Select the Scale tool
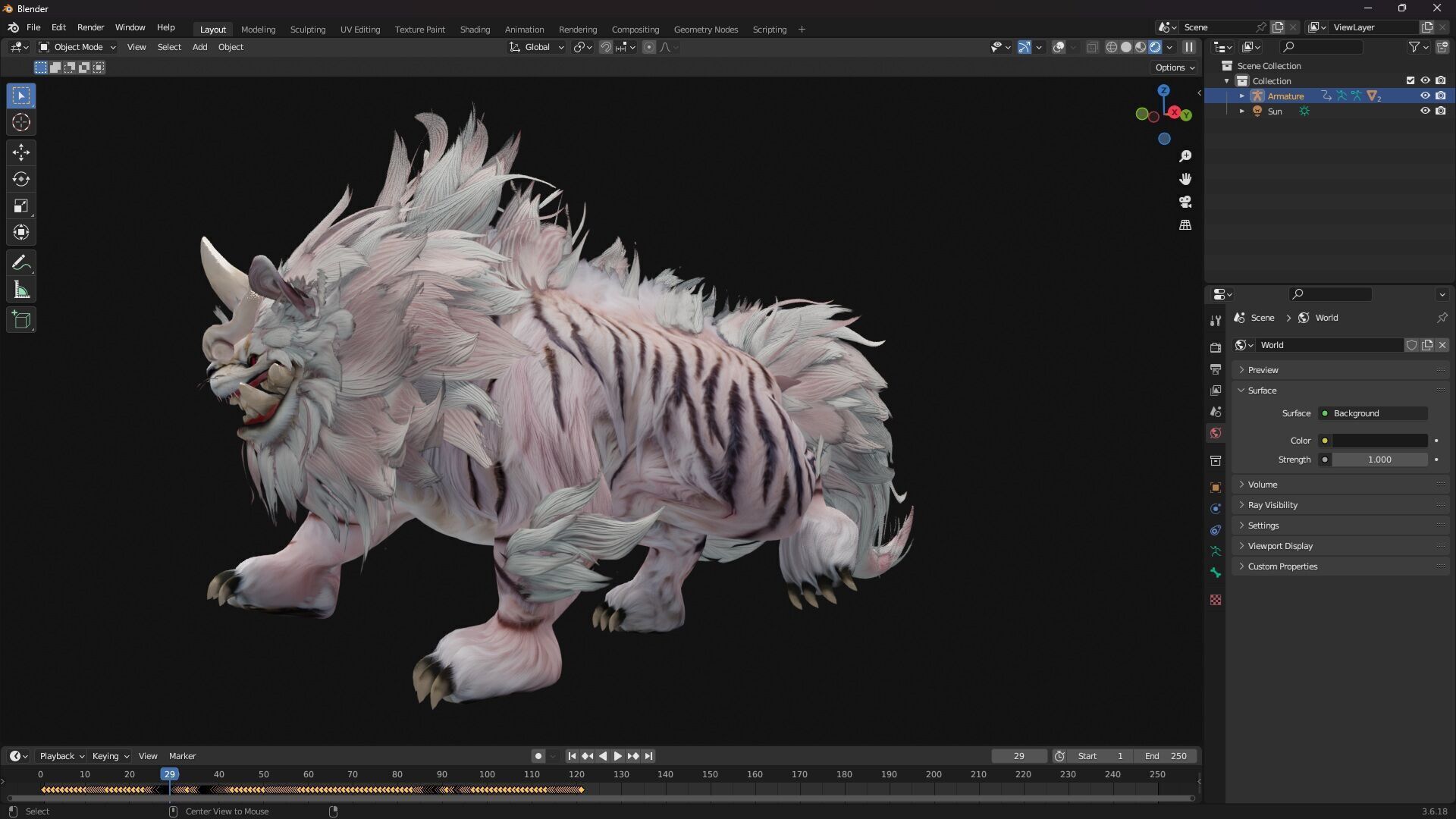1456x819 pixels. tap(21, 206)
